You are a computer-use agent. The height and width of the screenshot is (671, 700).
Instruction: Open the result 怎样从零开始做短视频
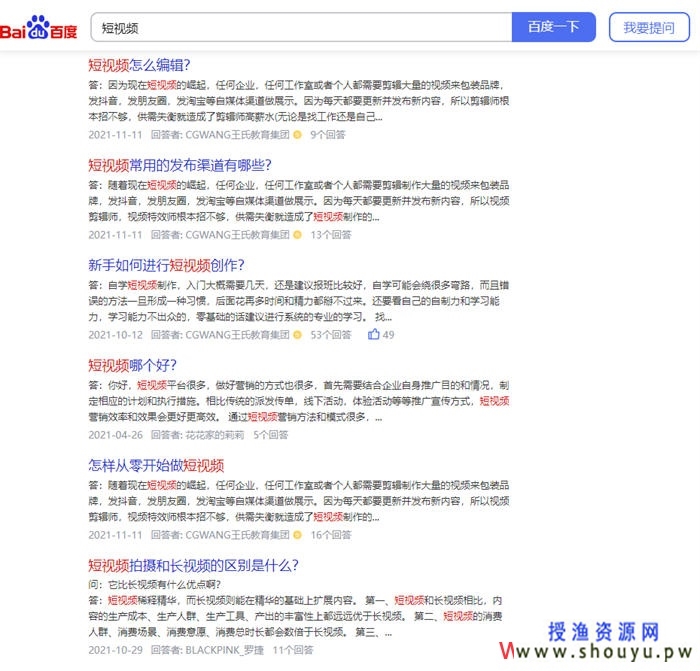(x=156, y=465)
